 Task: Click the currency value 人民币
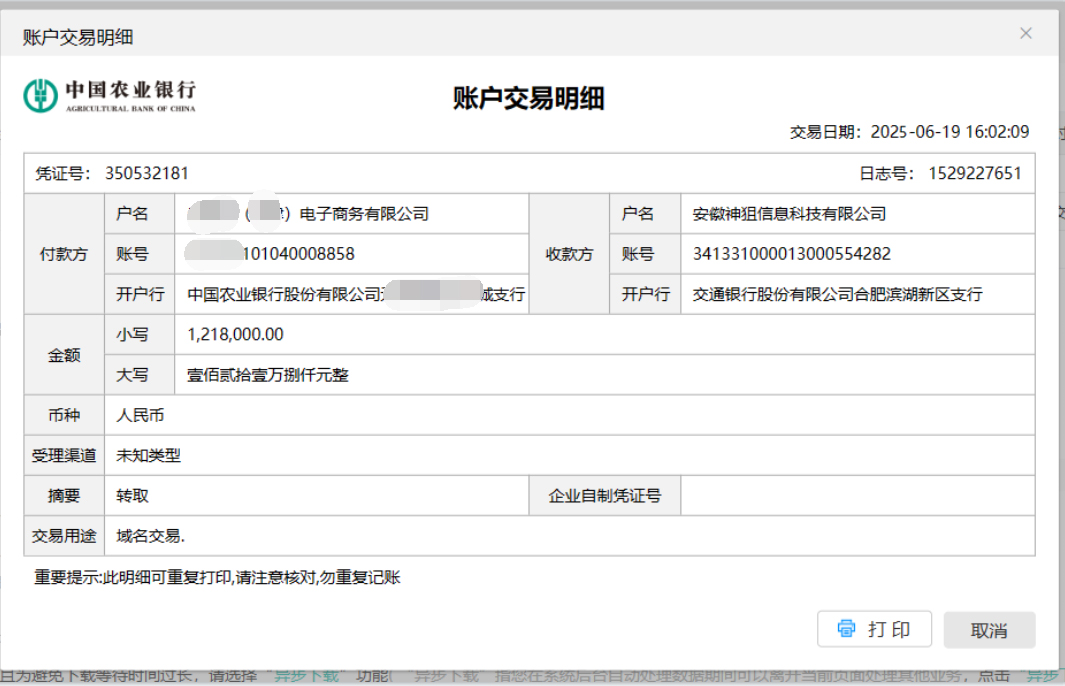pos(140,415)
